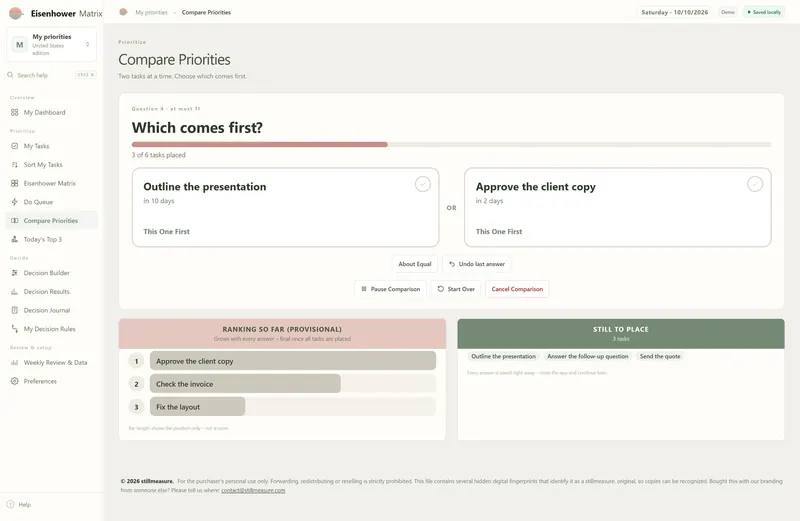Screen dimensions: 800x521
Task: Click Start Over button
Action: [x=456, y=289]
